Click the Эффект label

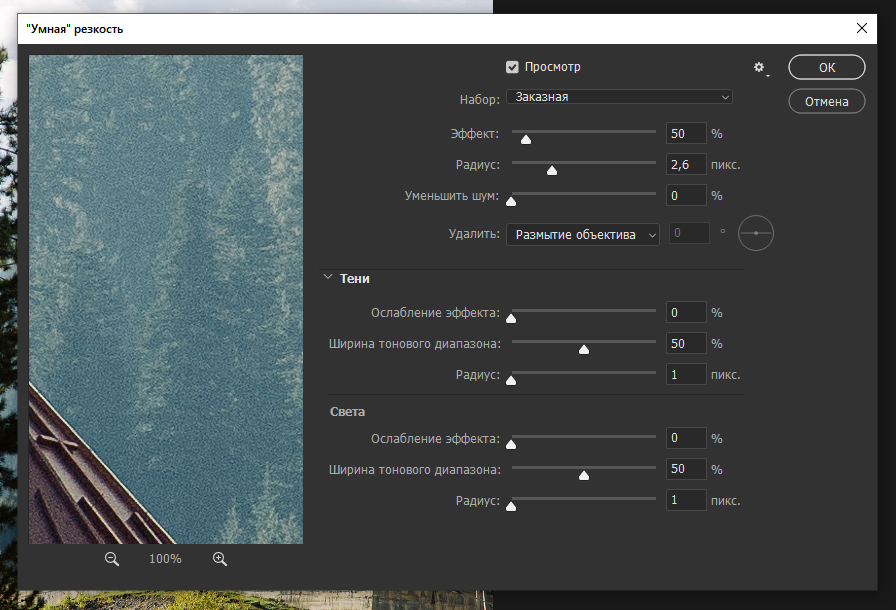[474, 134]
